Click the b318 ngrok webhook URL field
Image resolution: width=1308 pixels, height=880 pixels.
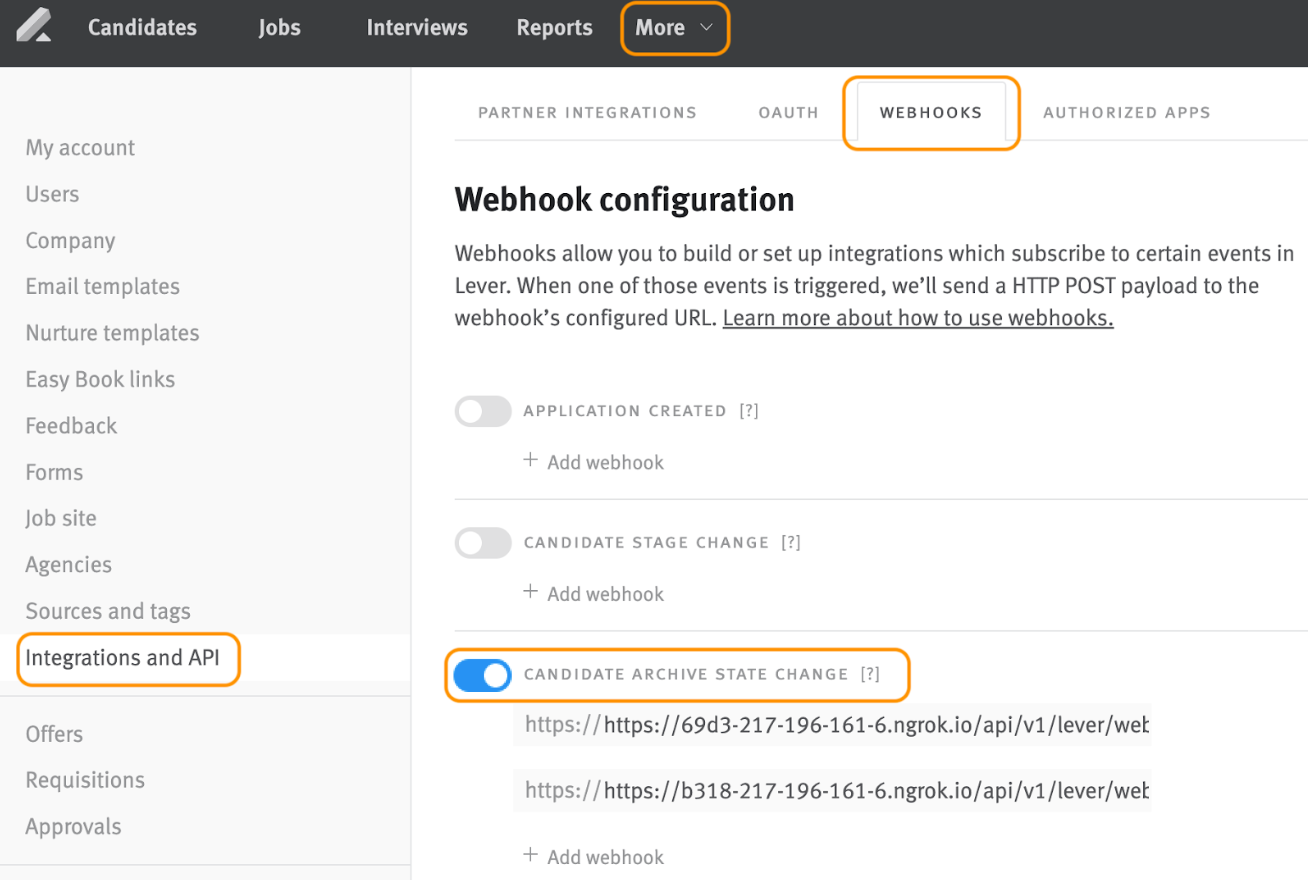[832, 791]
